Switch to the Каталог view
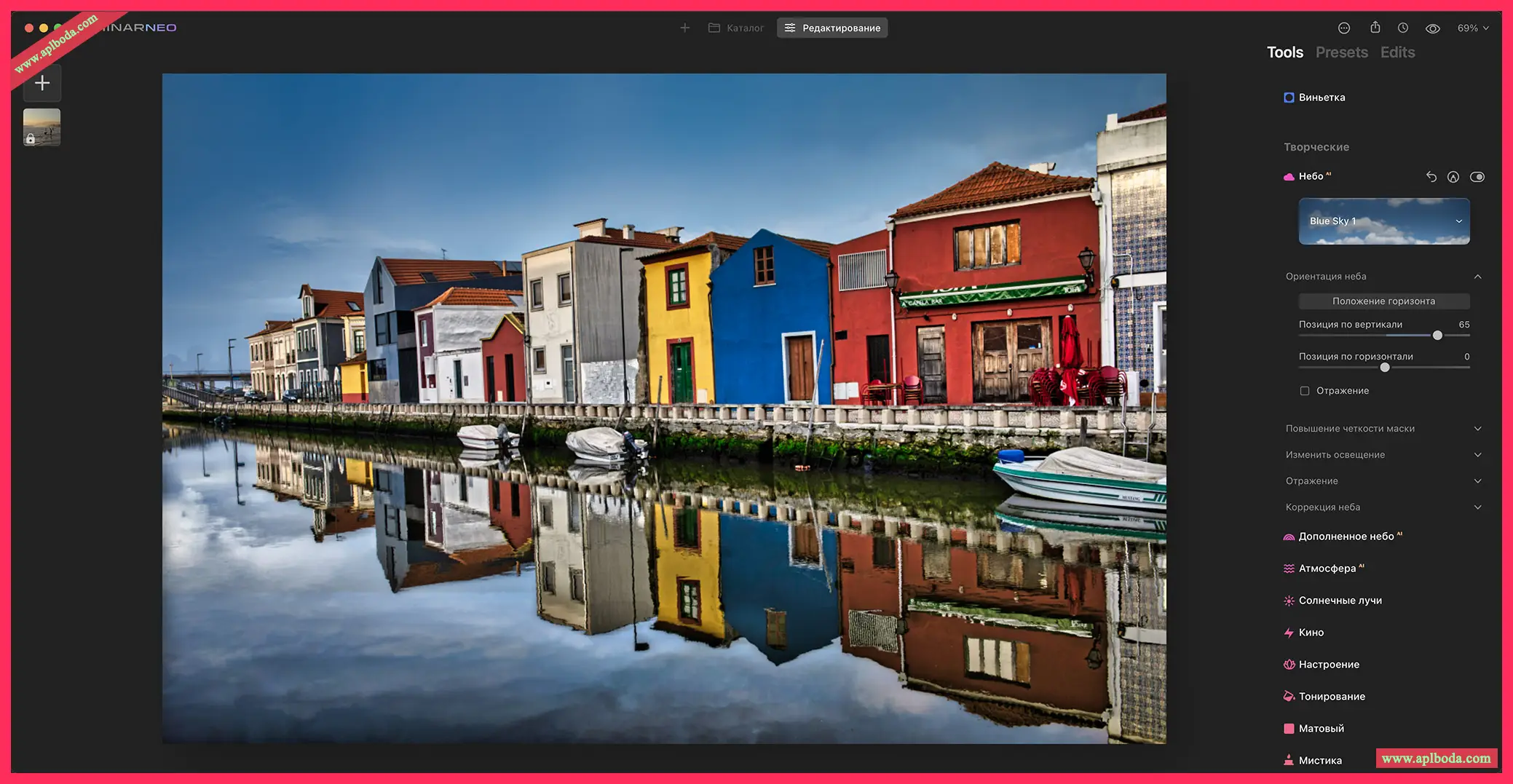This screenshot has height=784, width=1513. (x=736, y=27)
